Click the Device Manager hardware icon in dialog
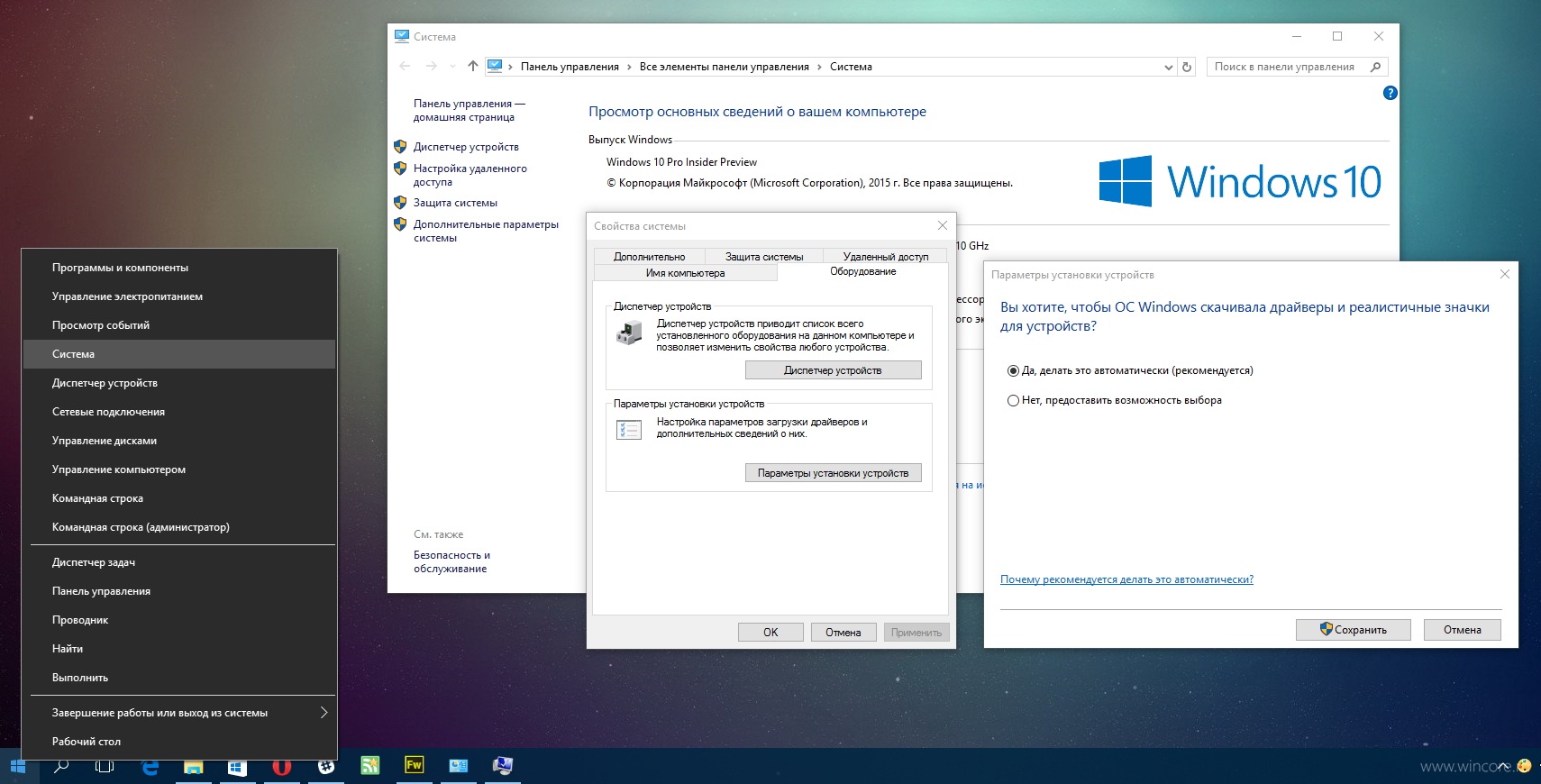Screen dimensions: 1541x784 click(629, 333)
